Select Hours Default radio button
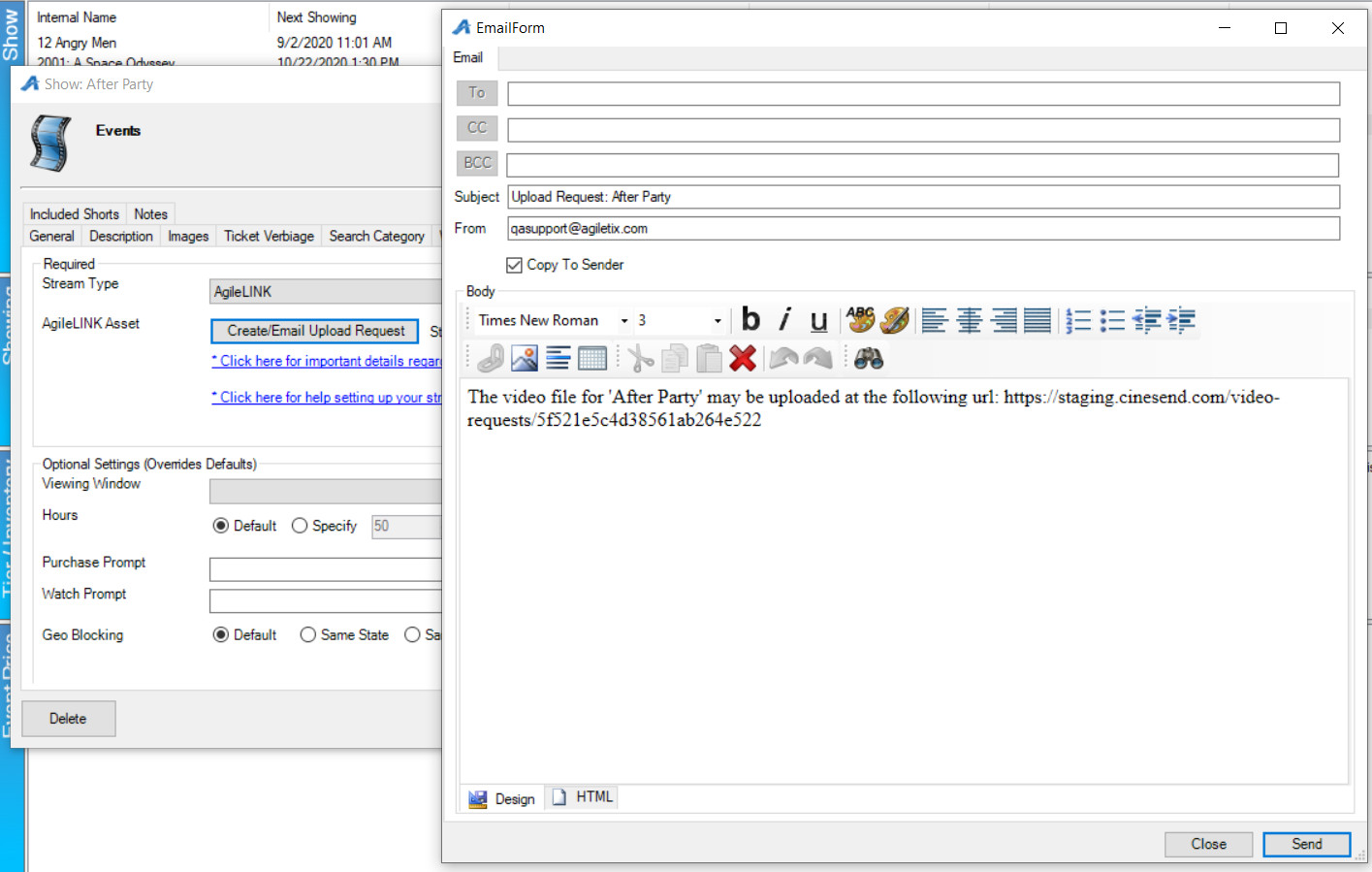The height and width of the screenshot is (872, 1372). coord(221,526)
